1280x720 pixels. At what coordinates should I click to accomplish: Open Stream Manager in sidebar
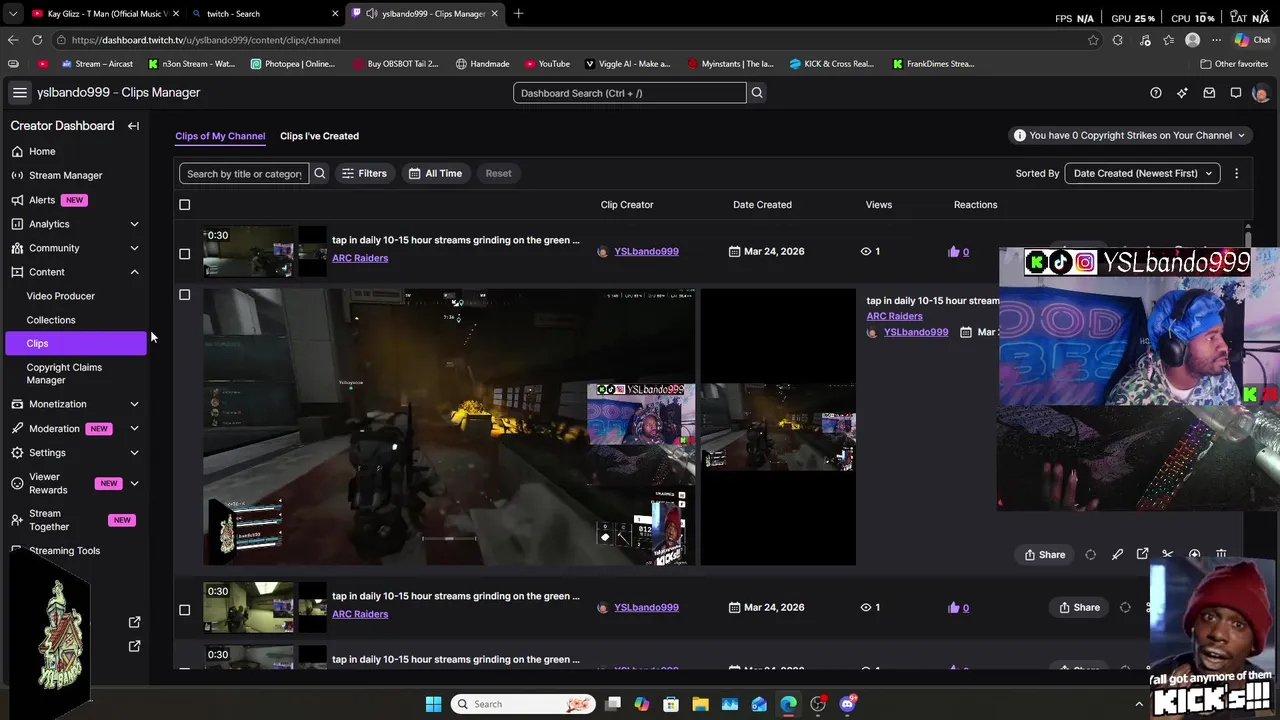65,175
